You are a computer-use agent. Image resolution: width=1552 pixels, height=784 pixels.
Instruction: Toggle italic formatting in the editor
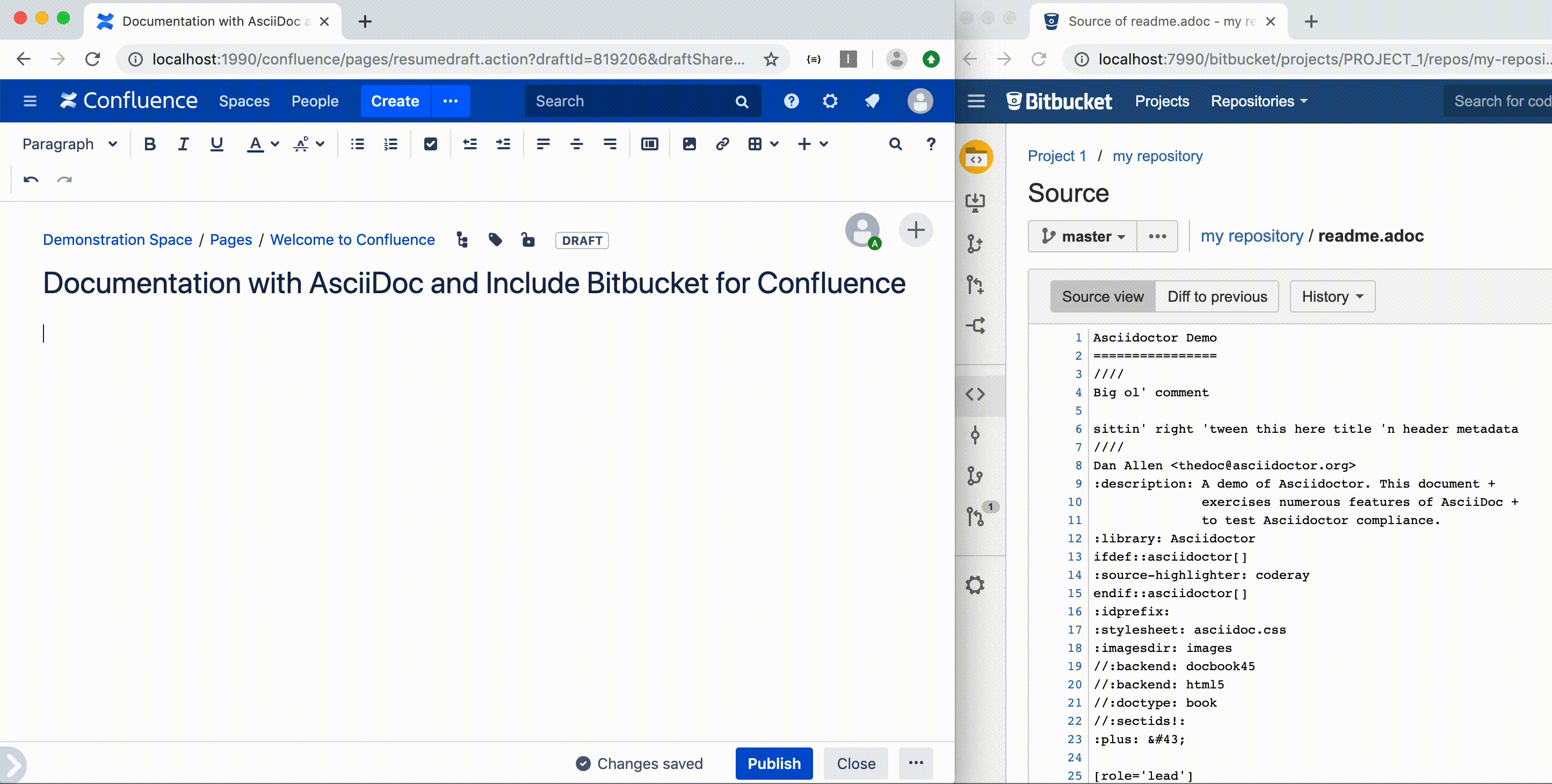(x=183, y=144)
